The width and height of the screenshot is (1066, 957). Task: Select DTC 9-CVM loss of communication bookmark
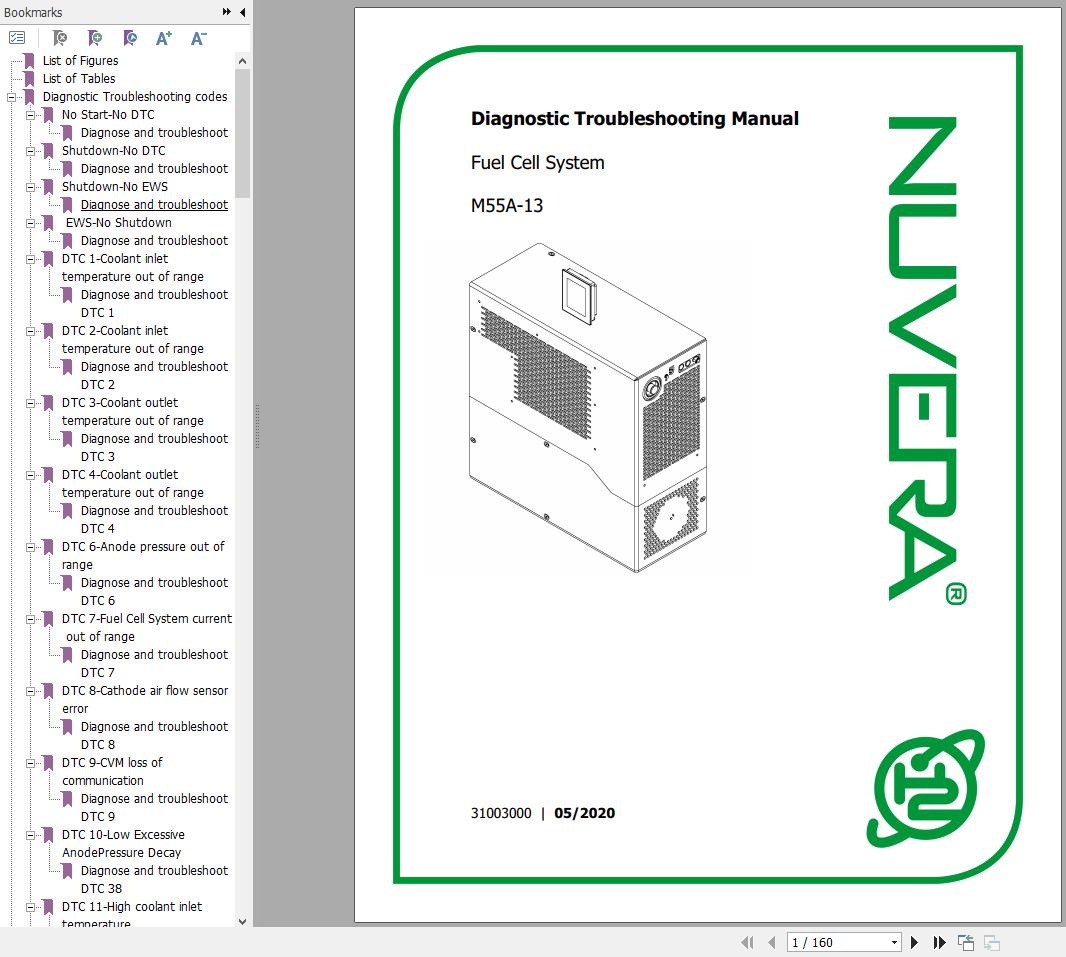click(x=112, y=771)
